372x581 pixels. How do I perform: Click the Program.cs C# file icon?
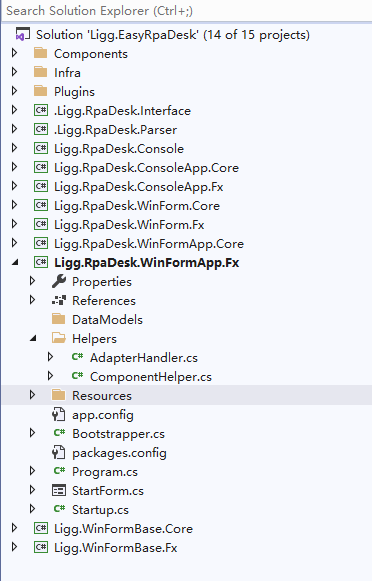pos(59,471)
